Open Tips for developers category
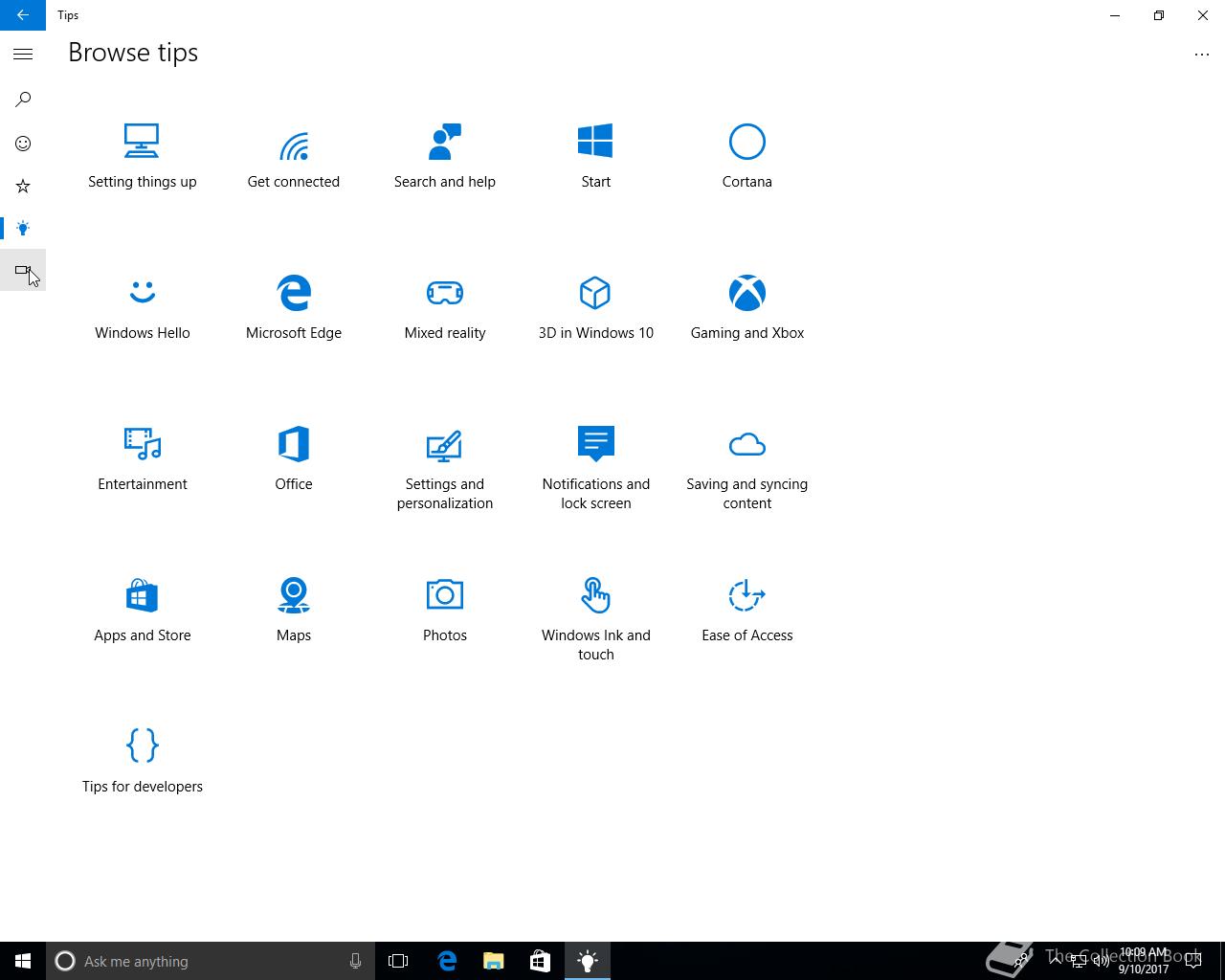 [x=142, y=761]
